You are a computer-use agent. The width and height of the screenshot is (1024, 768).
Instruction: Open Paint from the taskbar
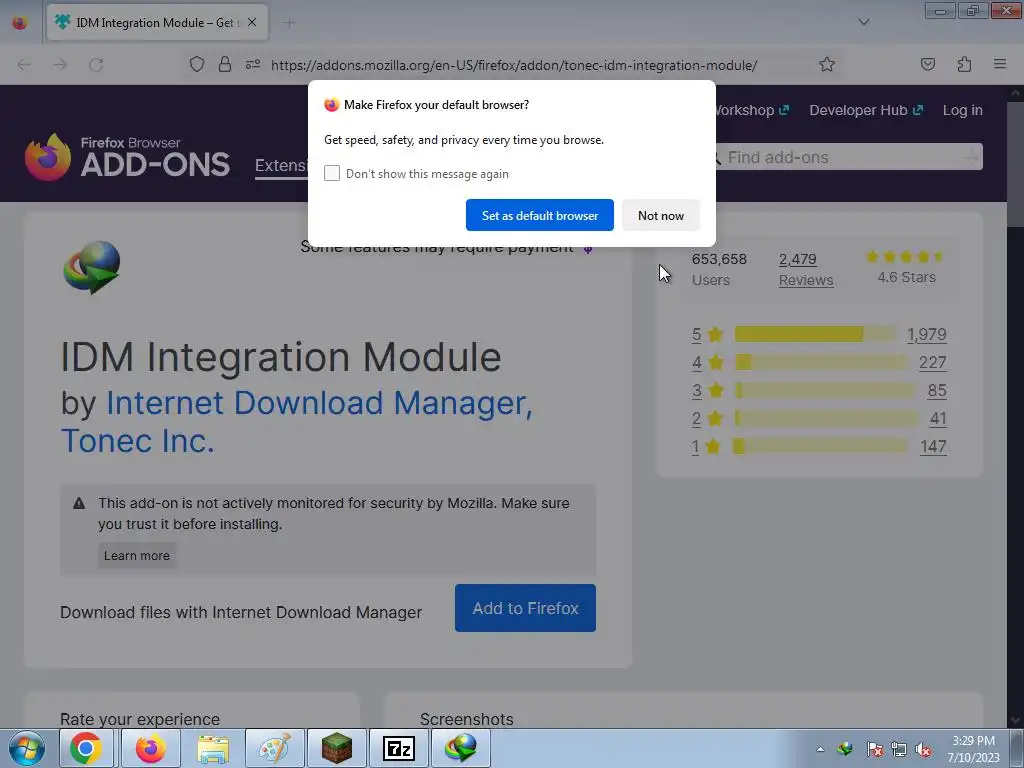coord(274,748)
